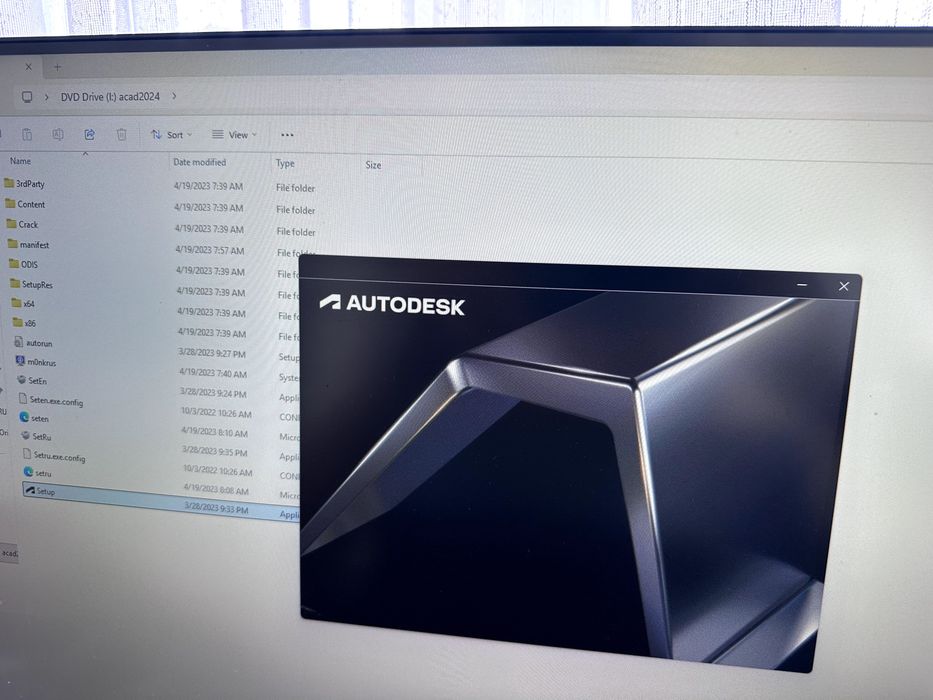Click File folder type in Crack row
Screen dimensions: 933x700
[x=296, y=232]
